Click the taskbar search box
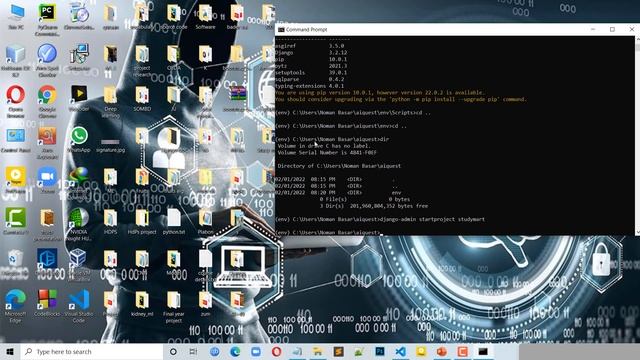 (92, 351)
